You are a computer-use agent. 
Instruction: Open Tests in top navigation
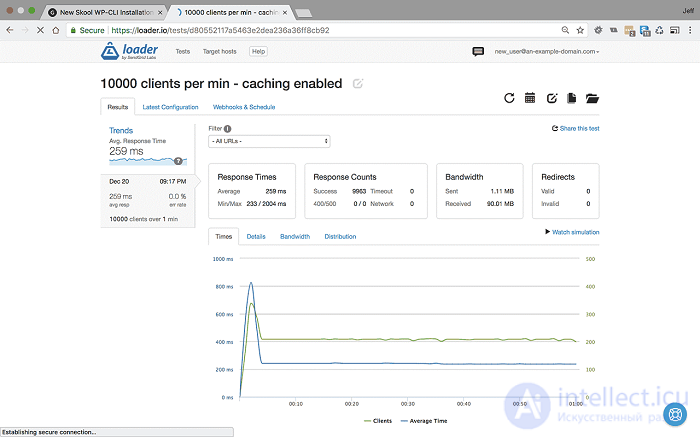click(x=183, y=51)
